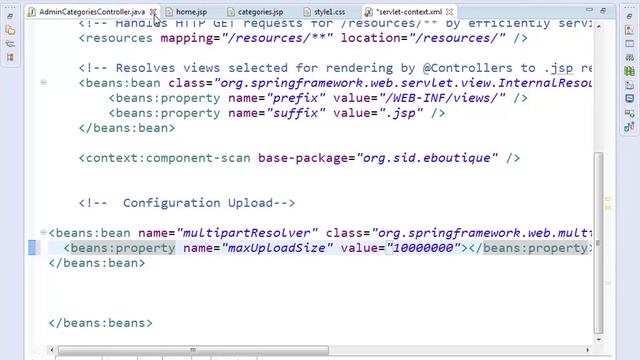Viewport: 640px width, 360px height.
Task: Click the blue marker beside maxUploadSize line
Action: pyautogui.click(x=32, y=248)
